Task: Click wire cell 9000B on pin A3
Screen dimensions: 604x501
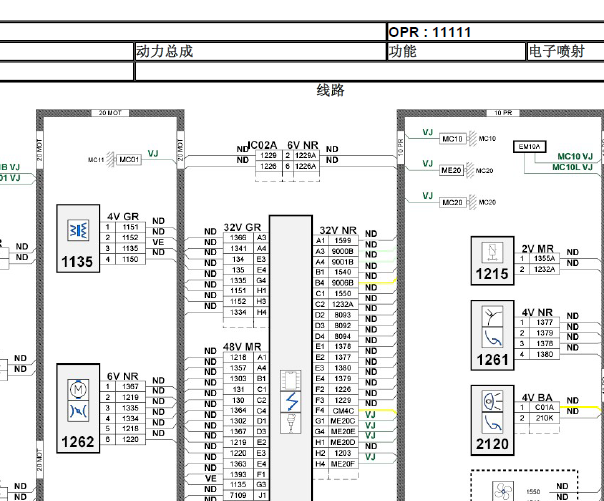Action: coord(343,251)
